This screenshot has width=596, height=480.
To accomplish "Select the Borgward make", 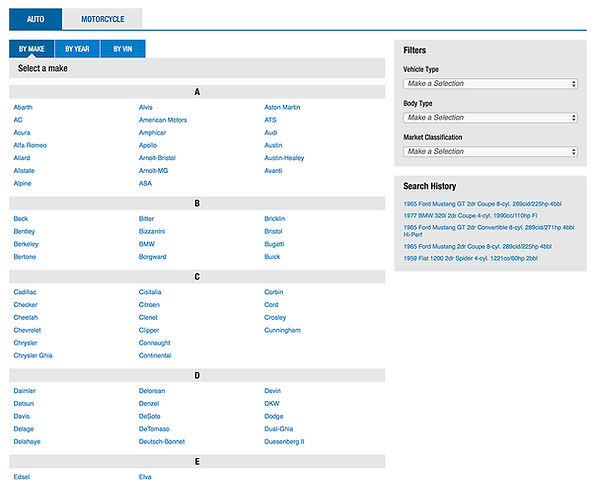I will pos(152,257).
